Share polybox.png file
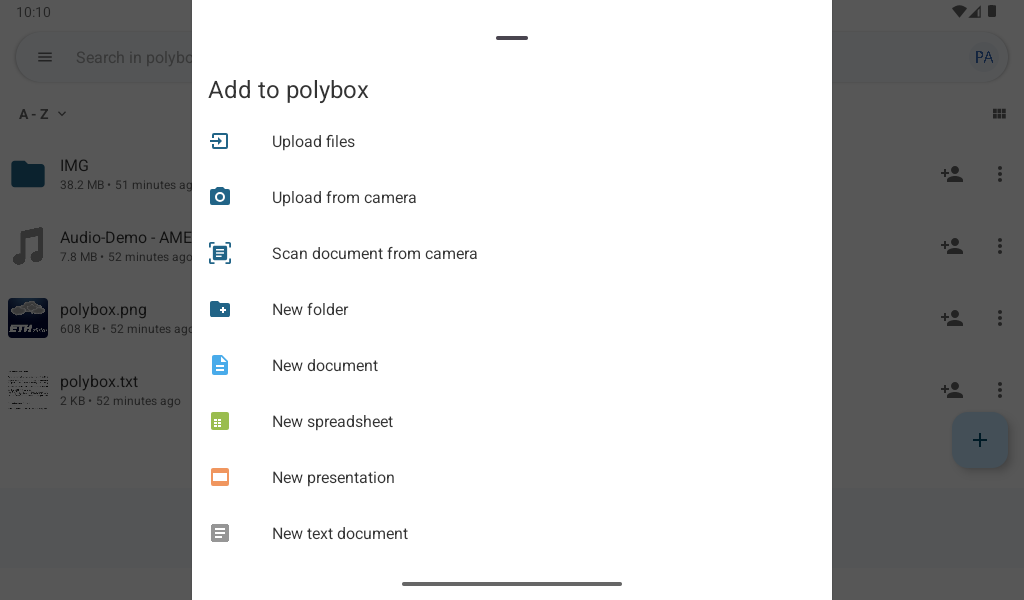This screenshot has width=1024, height=600. [952, 318]
